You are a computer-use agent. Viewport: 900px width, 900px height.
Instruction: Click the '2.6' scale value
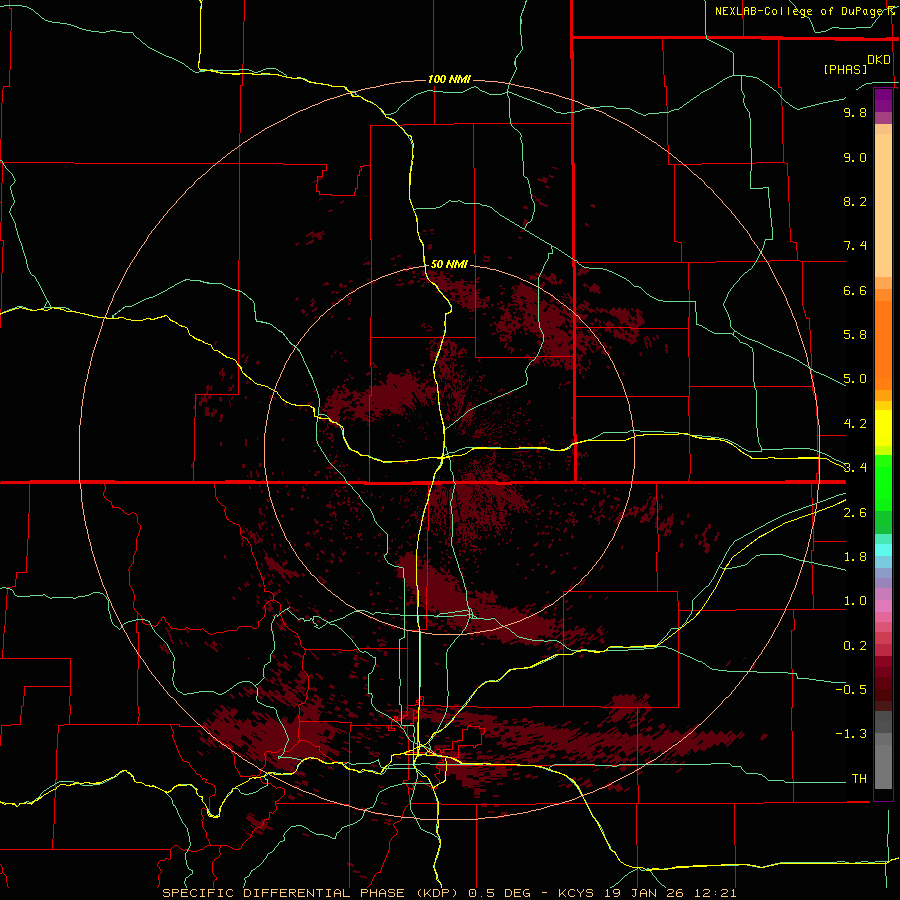(855, 512)
